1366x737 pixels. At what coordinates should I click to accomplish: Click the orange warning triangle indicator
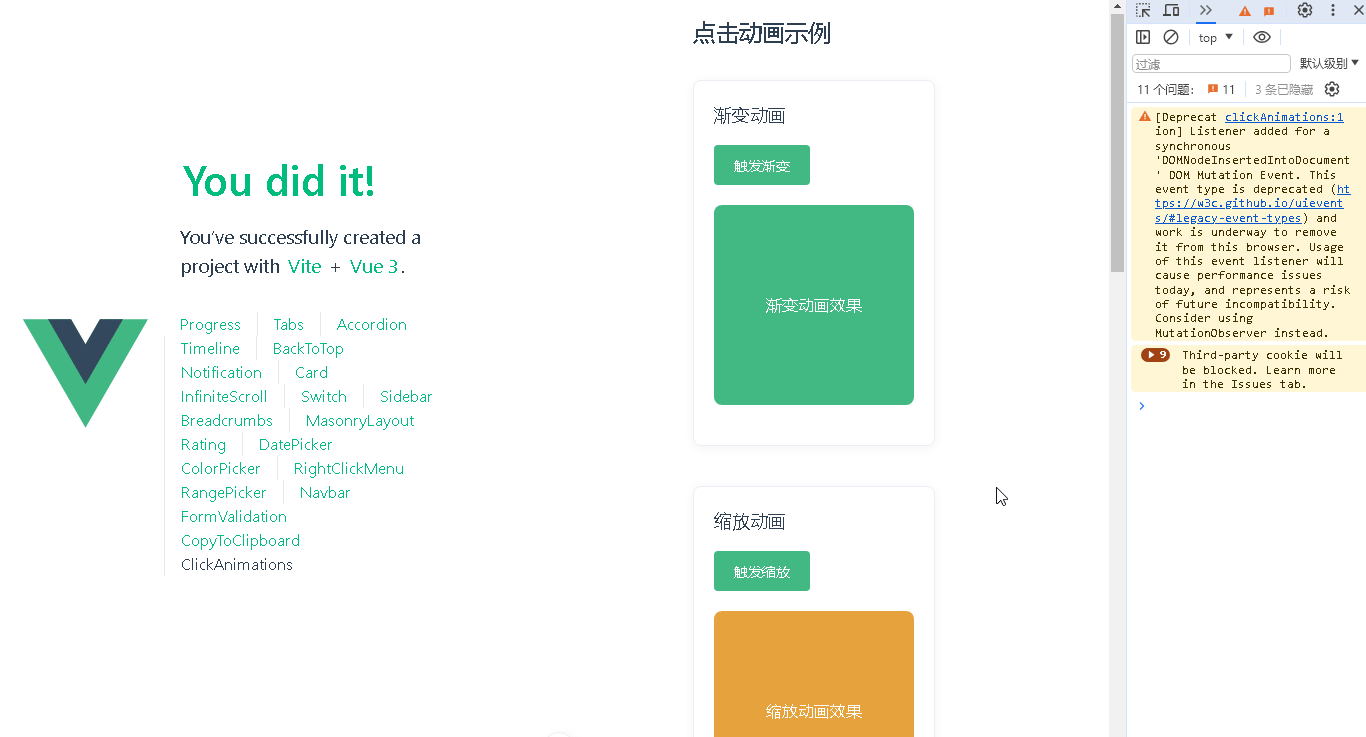[1245, 11]
